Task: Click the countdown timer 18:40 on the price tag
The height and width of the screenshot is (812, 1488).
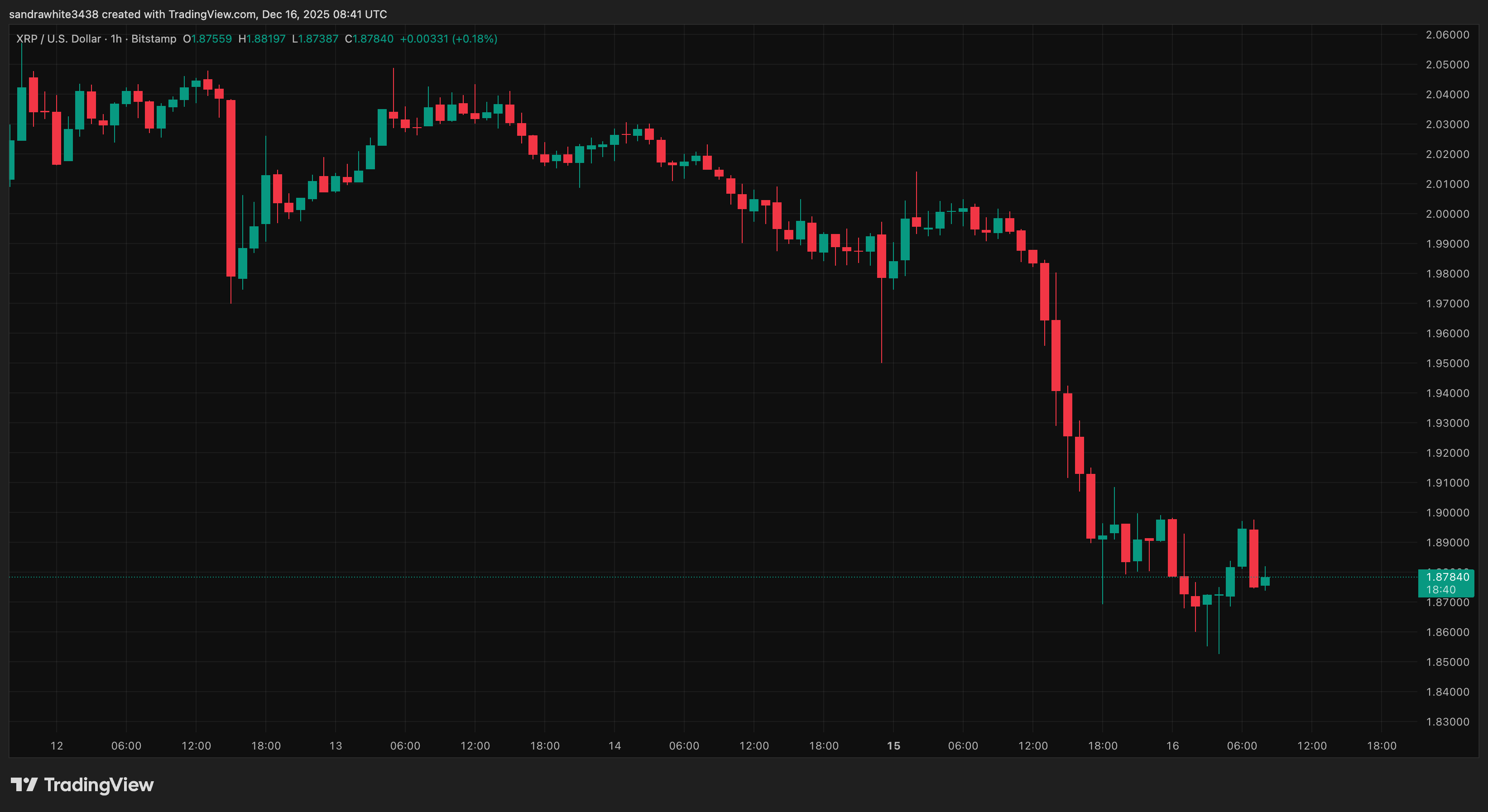Action: point(1440,590)
